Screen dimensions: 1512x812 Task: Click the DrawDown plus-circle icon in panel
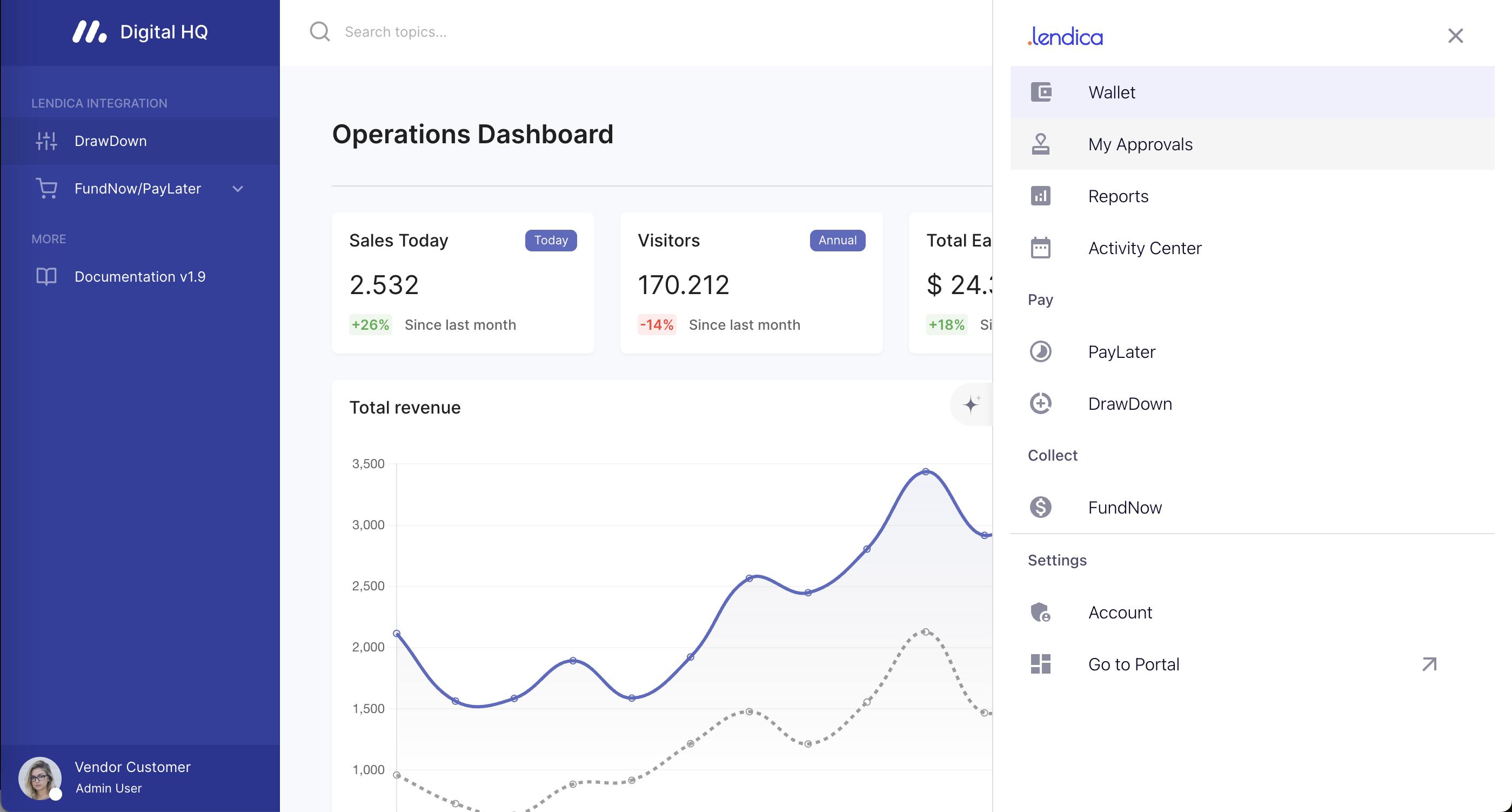tap(1041, 403)
